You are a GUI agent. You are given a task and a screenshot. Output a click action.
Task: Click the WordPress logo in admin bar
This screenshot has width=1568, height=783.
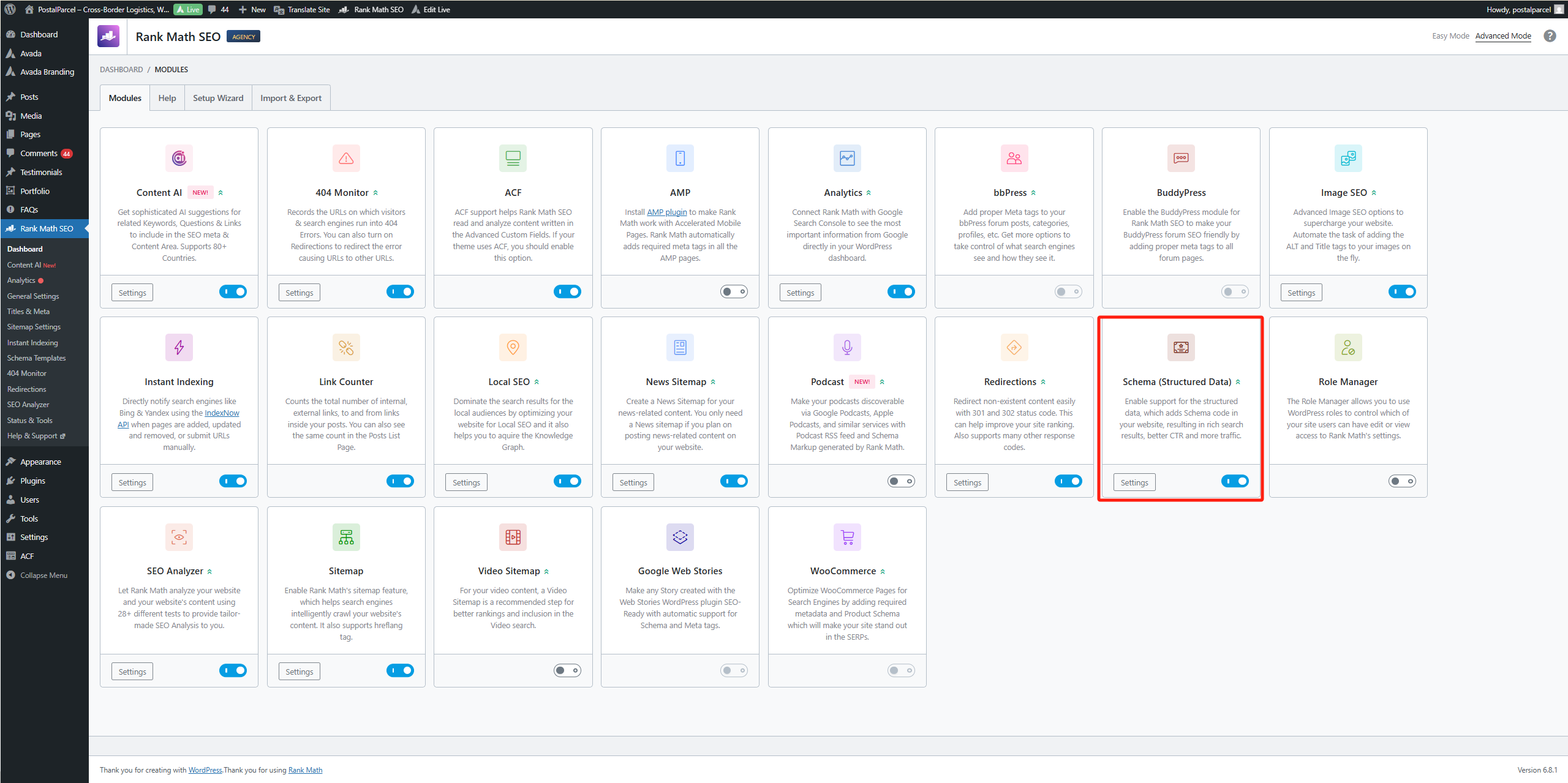pos(10,9)
